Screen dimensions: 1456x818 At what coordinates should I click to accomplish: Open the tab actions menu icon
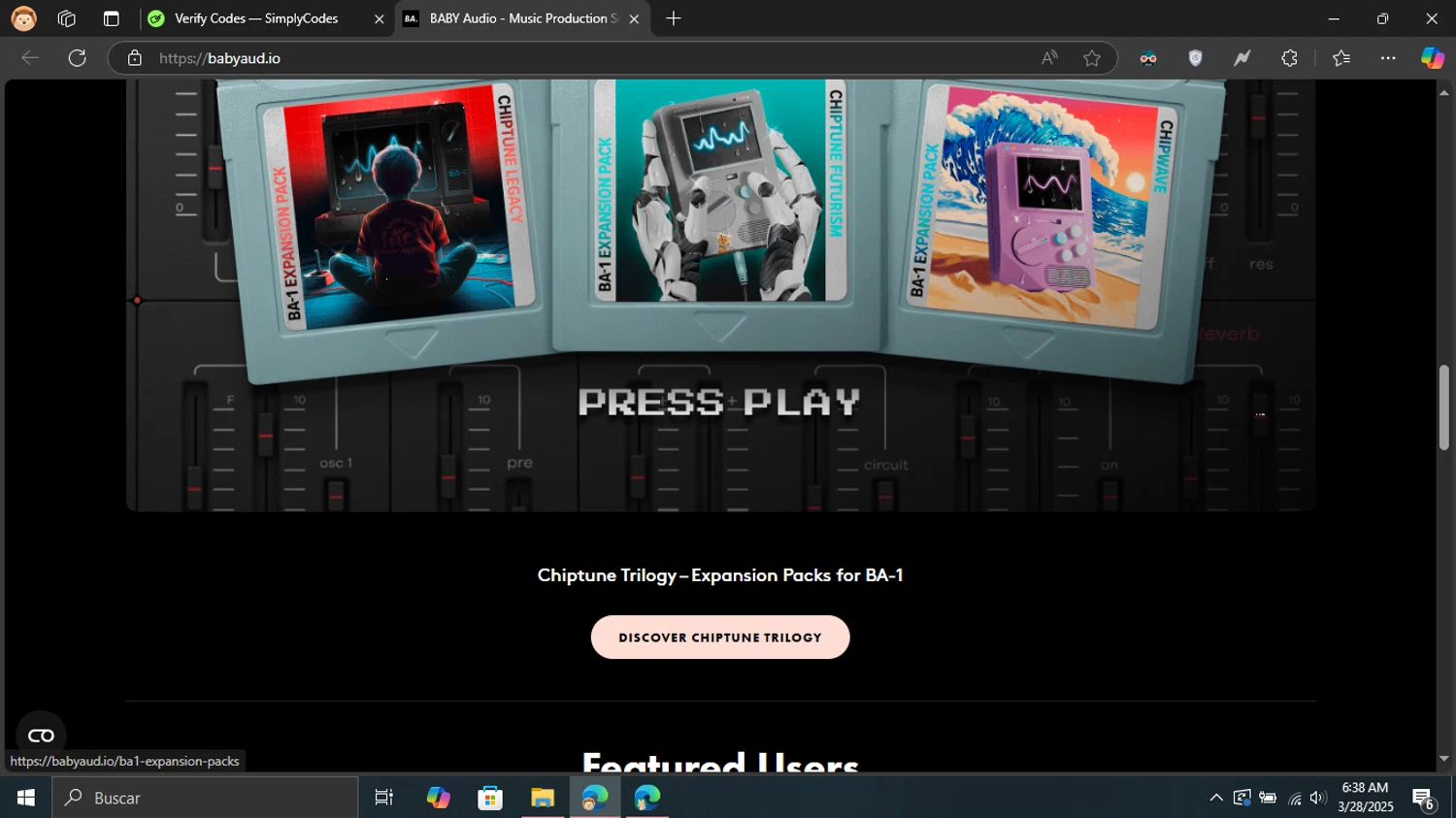pyautogui.click(x=111, y=18)
